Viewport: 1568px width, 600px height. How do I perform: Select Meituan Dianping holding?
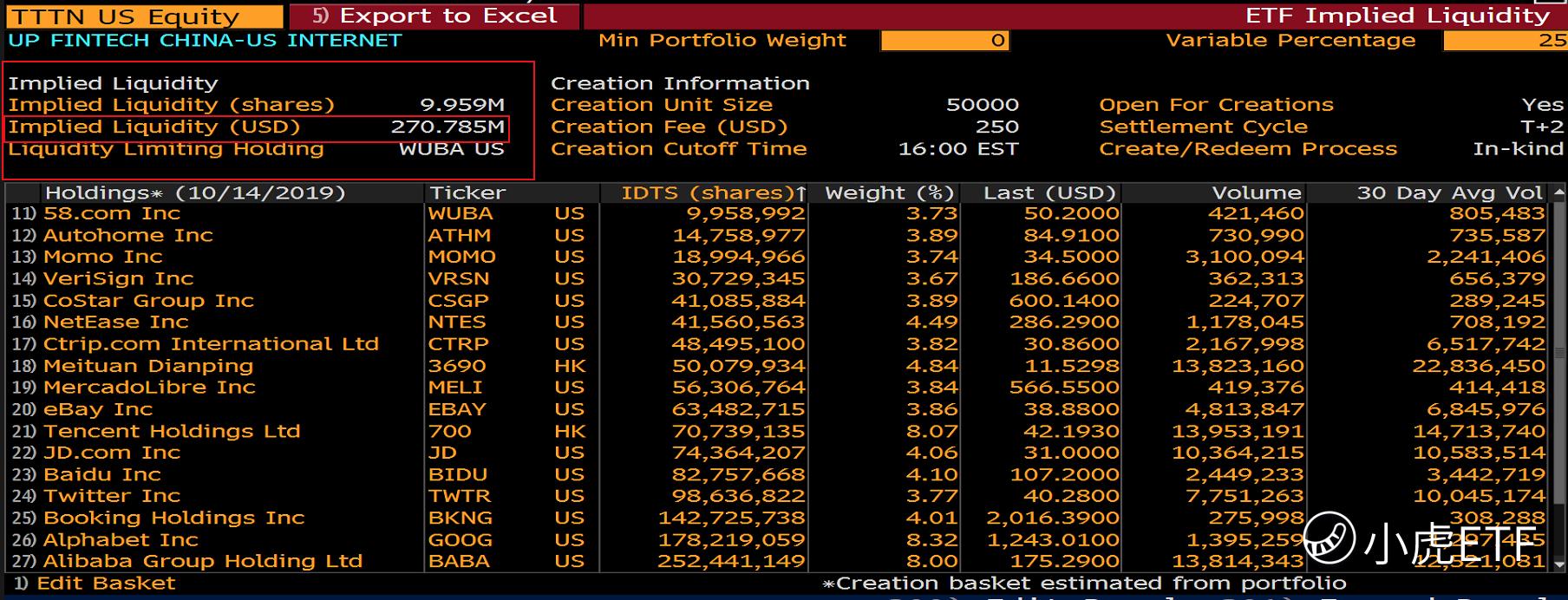777,366
